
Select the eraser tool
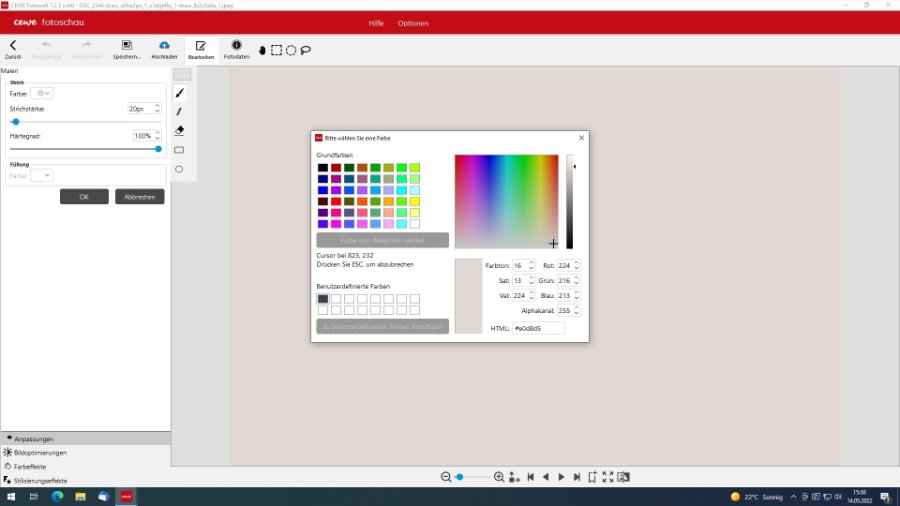[180, 130]
